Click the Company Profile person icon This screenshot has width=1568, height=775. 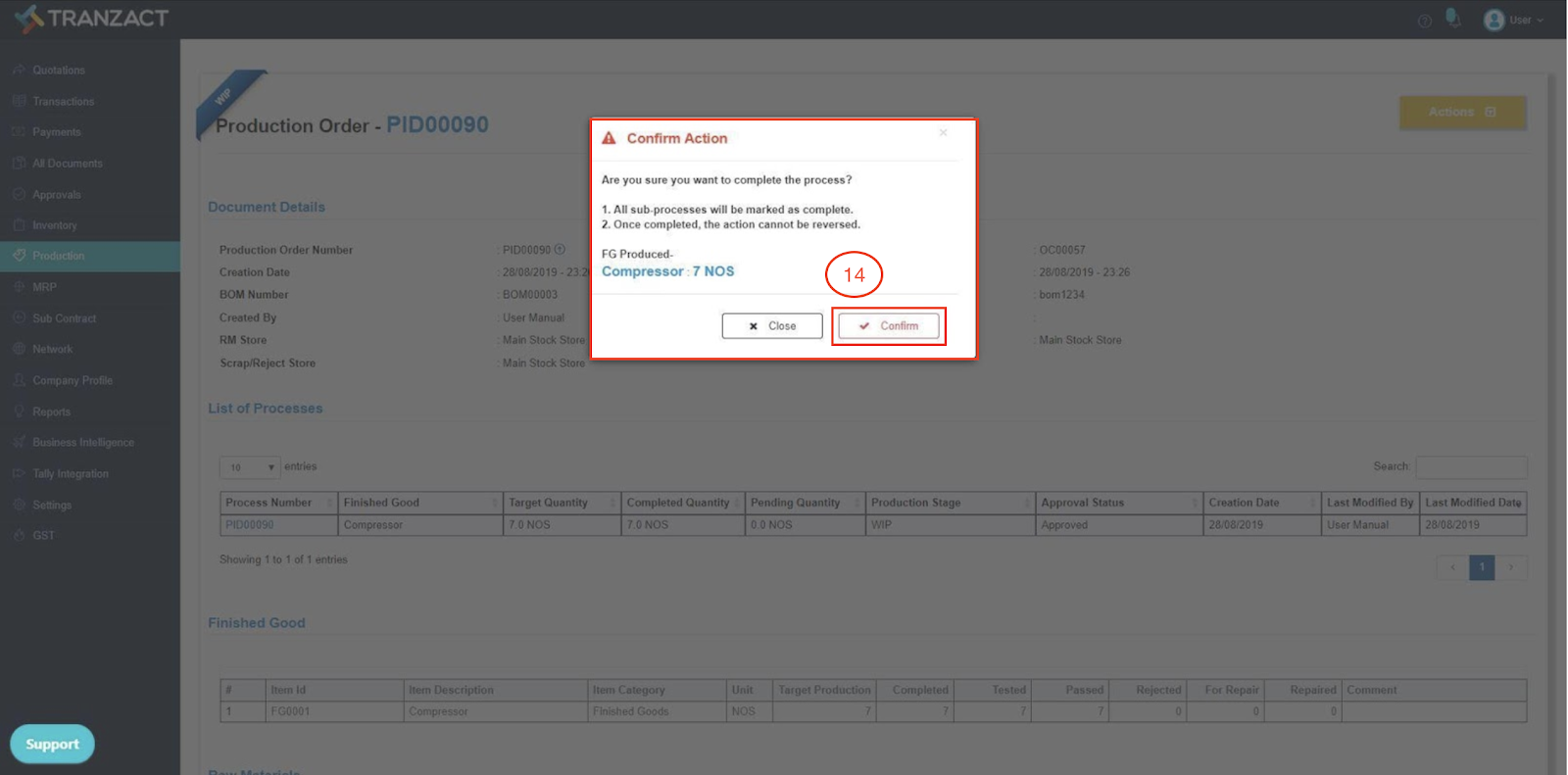(x=19, y=379)
